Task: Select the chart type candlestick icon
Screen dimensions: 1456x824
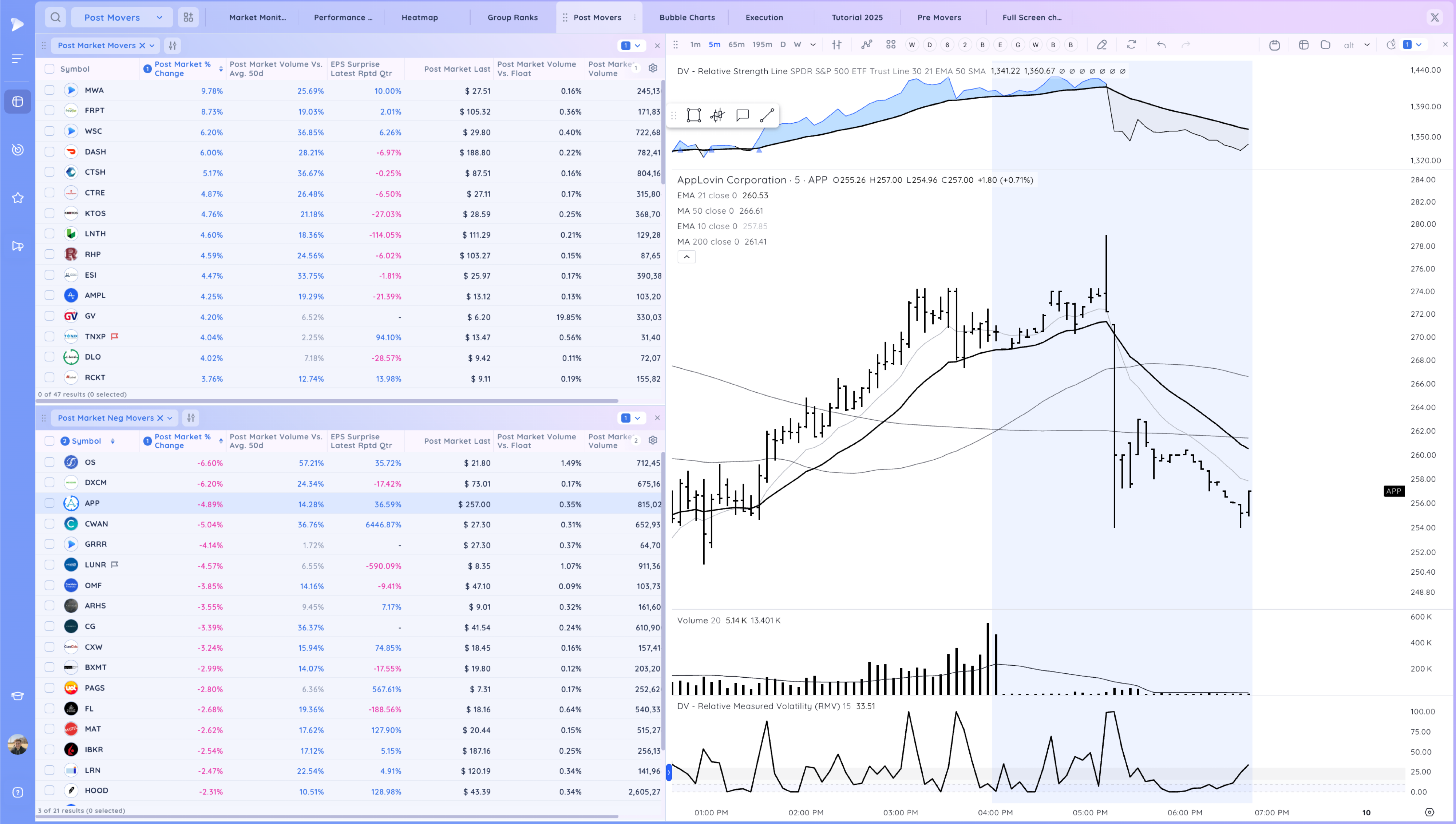Action: (x=837, y=45)
